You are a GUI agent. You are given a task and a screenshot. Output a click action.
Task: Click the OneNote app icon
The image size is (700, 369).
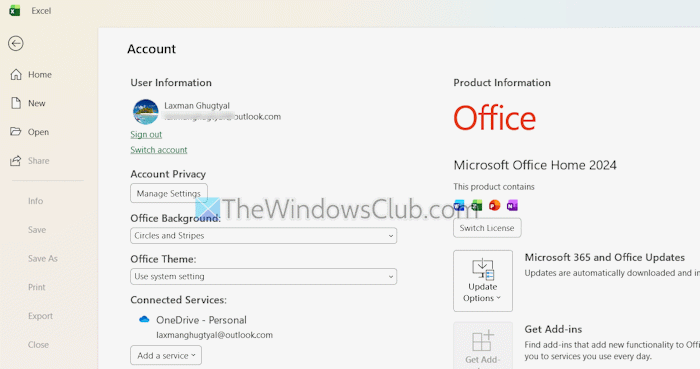[512, 205]
